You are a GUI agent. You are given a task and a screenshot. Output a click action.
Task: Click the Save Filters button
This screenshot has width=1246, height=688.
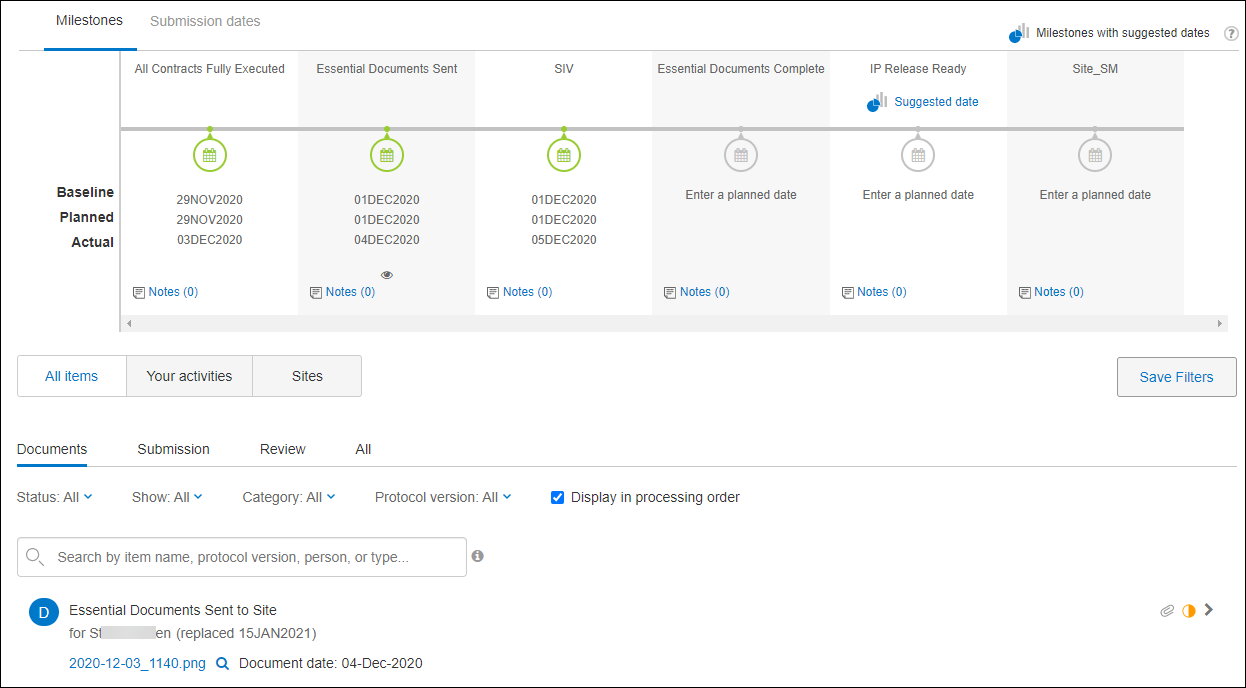[x=1176, y=377]
